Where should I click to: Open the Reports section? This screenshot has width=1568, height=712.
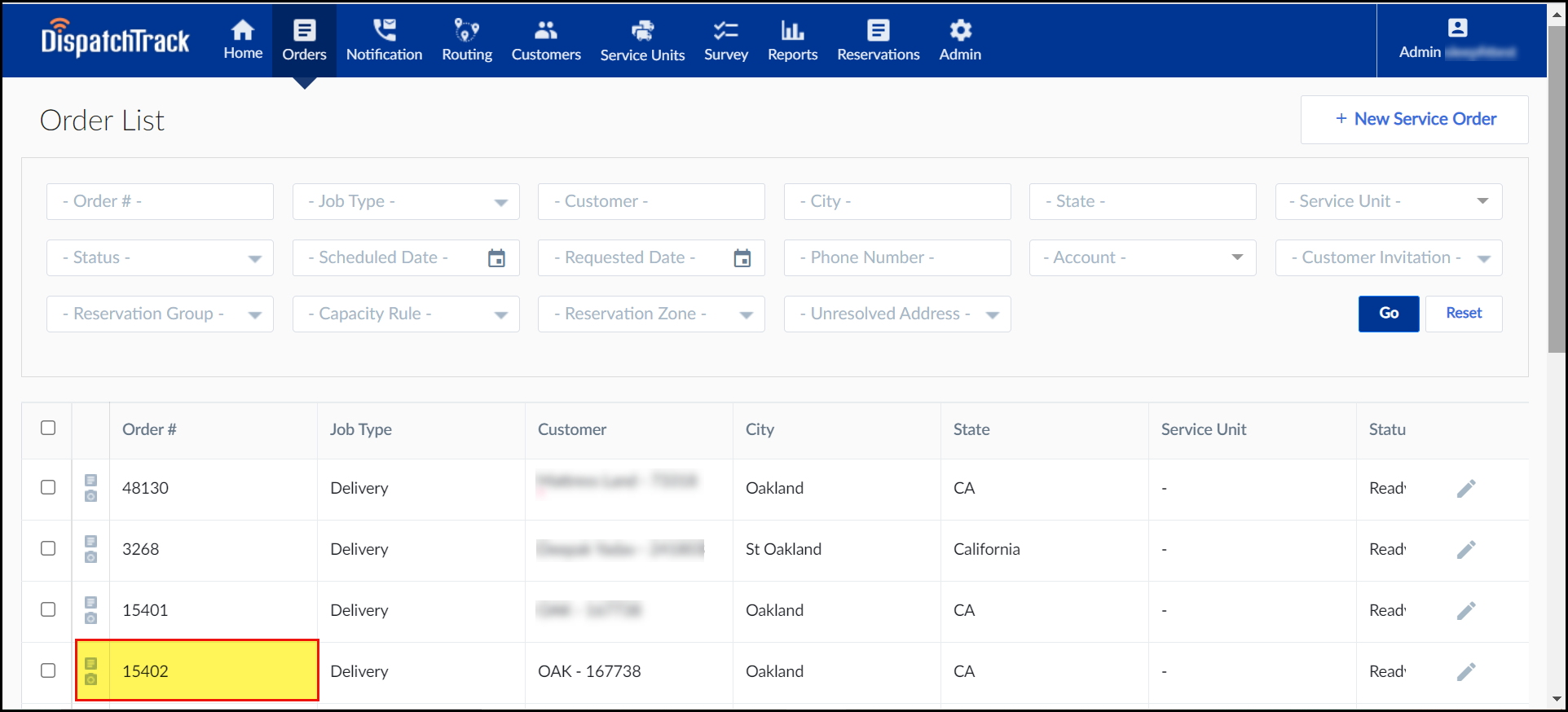792,40
